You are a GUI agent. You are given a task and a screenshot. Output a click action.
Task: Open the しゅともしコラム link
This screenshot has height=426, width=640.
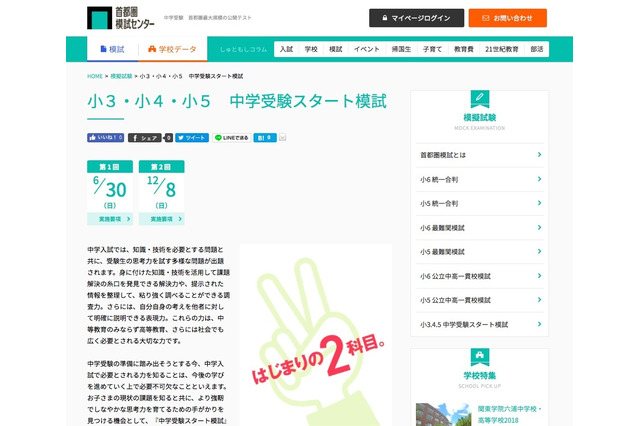coord(243,49)
